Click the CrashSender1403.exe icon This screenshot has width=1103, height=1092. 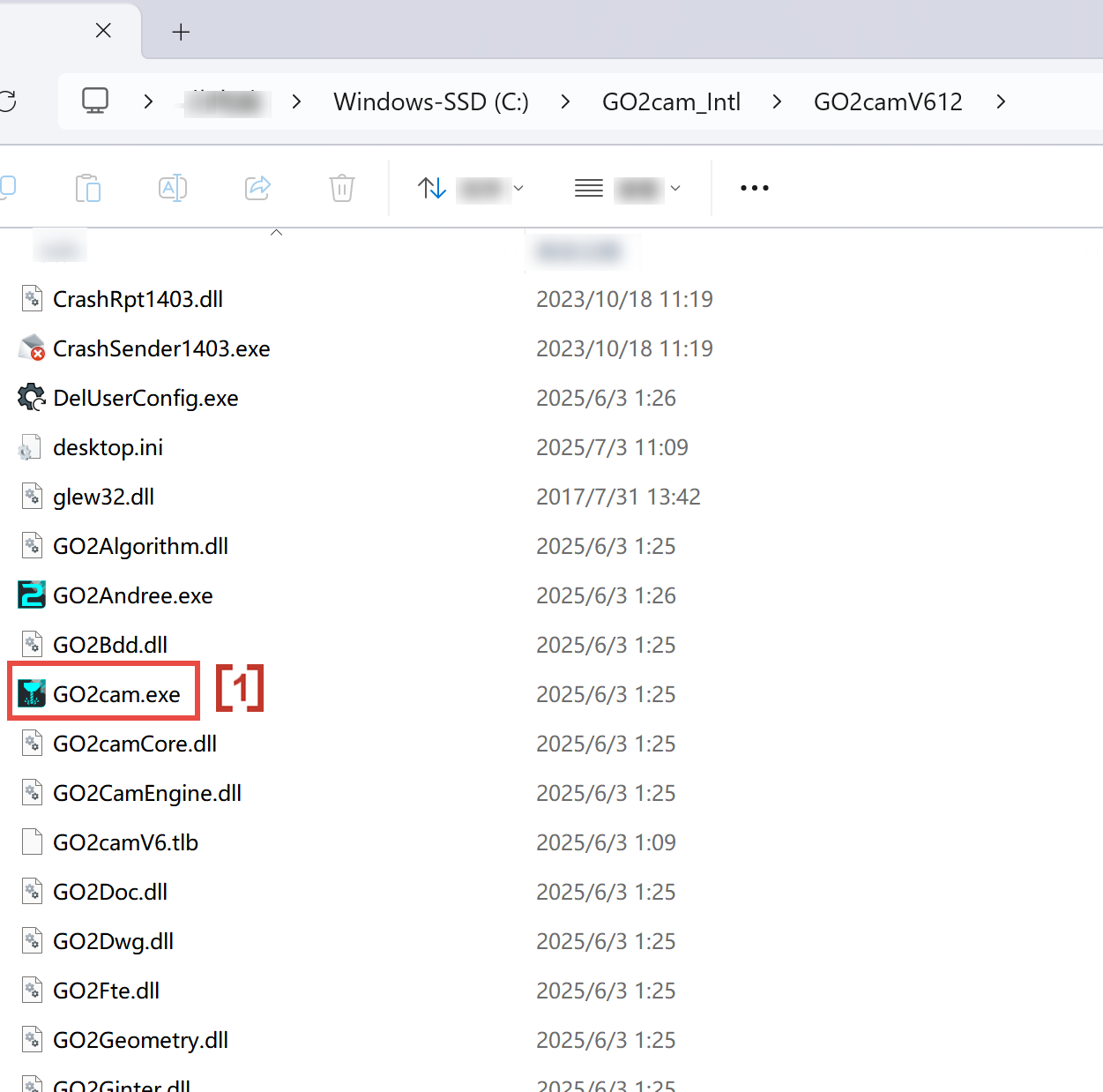[32, 348]
